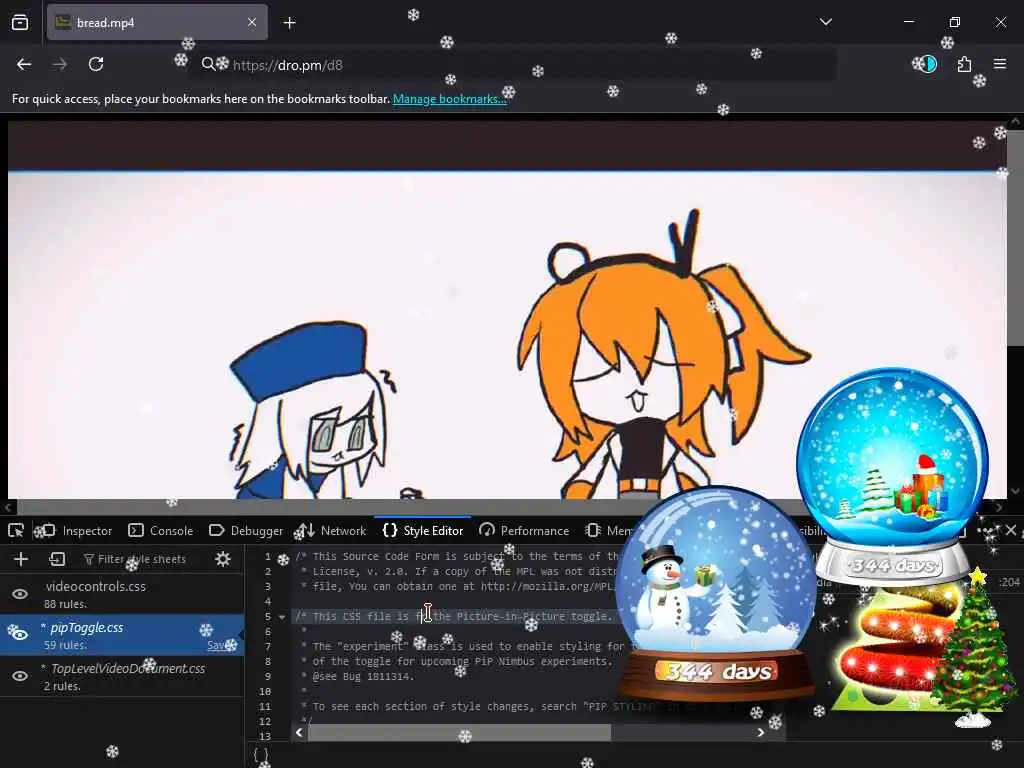Open the Firefox hamburger menu
The width and height of the screenshot is (1024, 768).
(1000, 64)
